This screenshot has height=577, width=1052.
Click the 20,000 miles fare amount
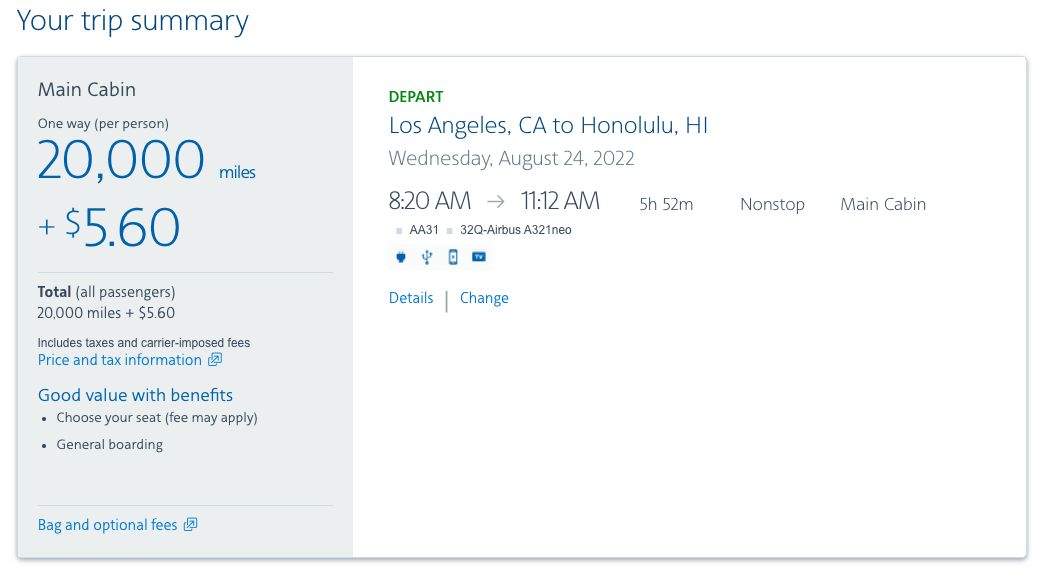pos(146,160)
